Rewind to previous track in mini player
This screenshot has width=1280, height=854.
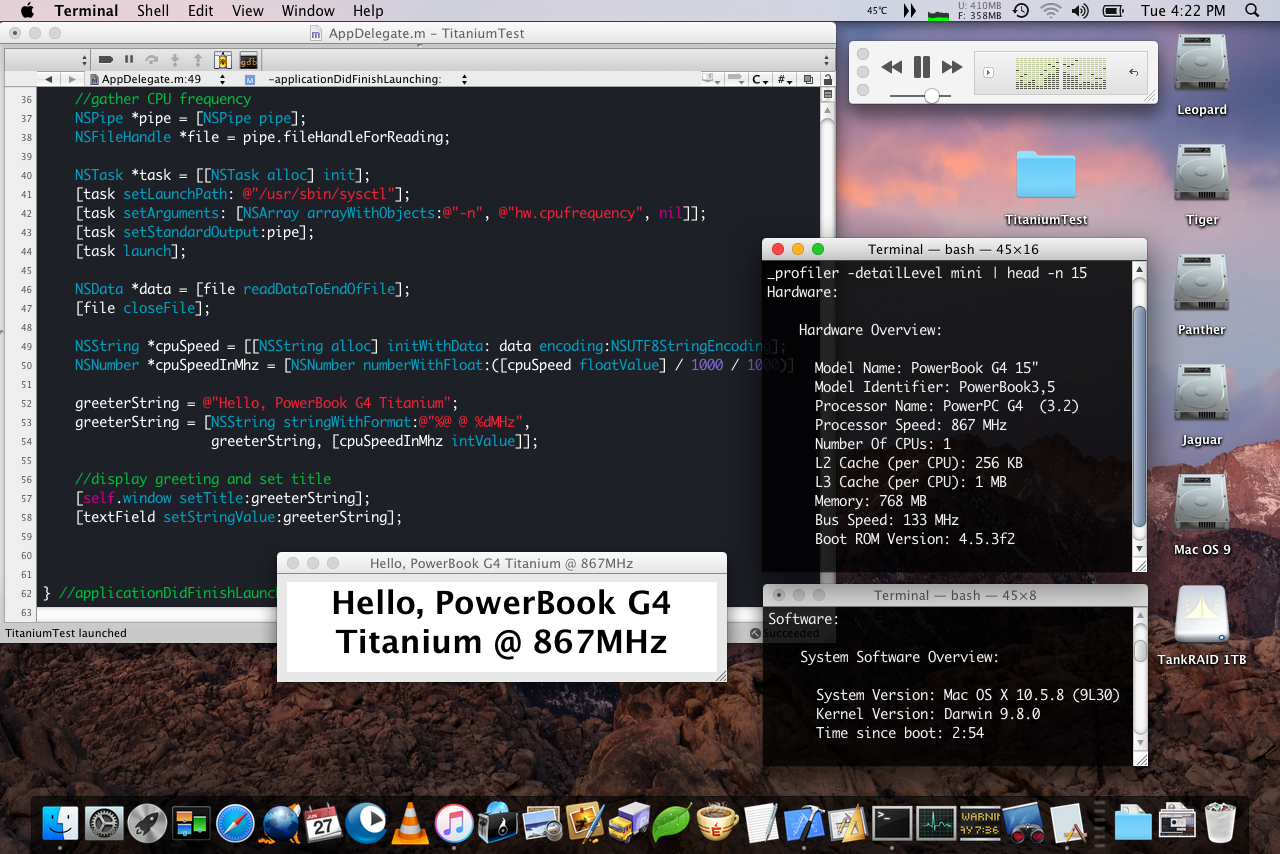[891, 68]
